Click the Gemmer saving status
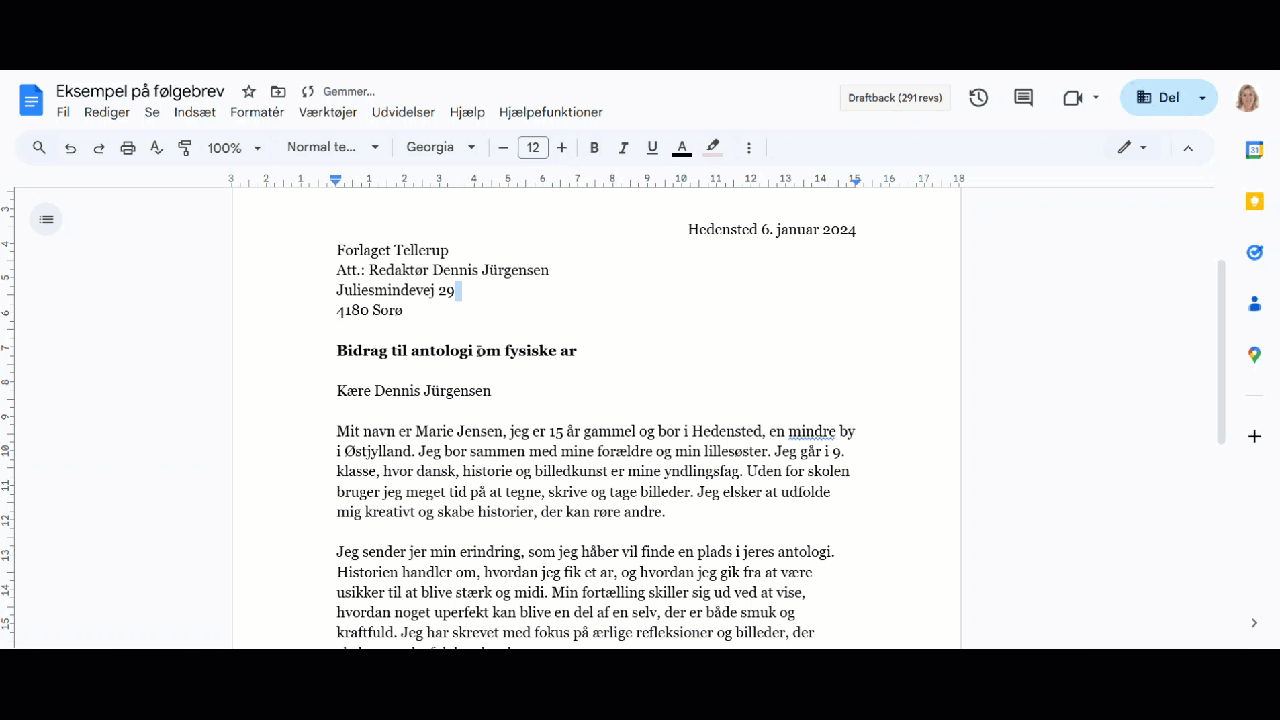 point(338,92)
